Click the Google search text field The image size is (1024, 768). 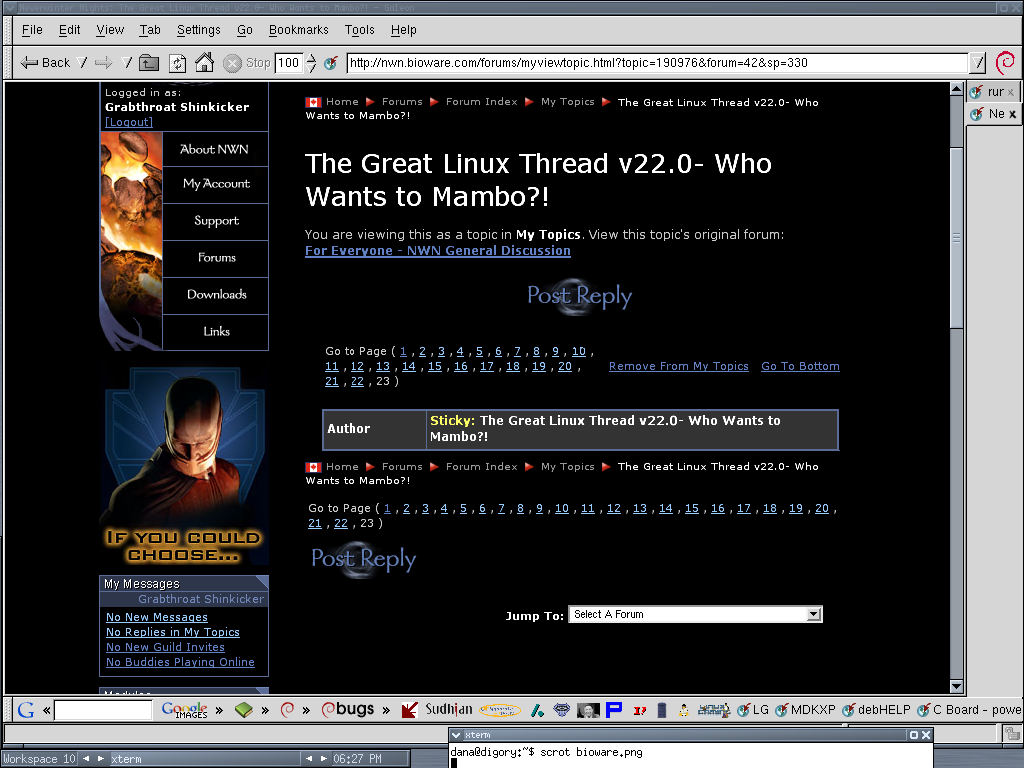click(103, 710)
